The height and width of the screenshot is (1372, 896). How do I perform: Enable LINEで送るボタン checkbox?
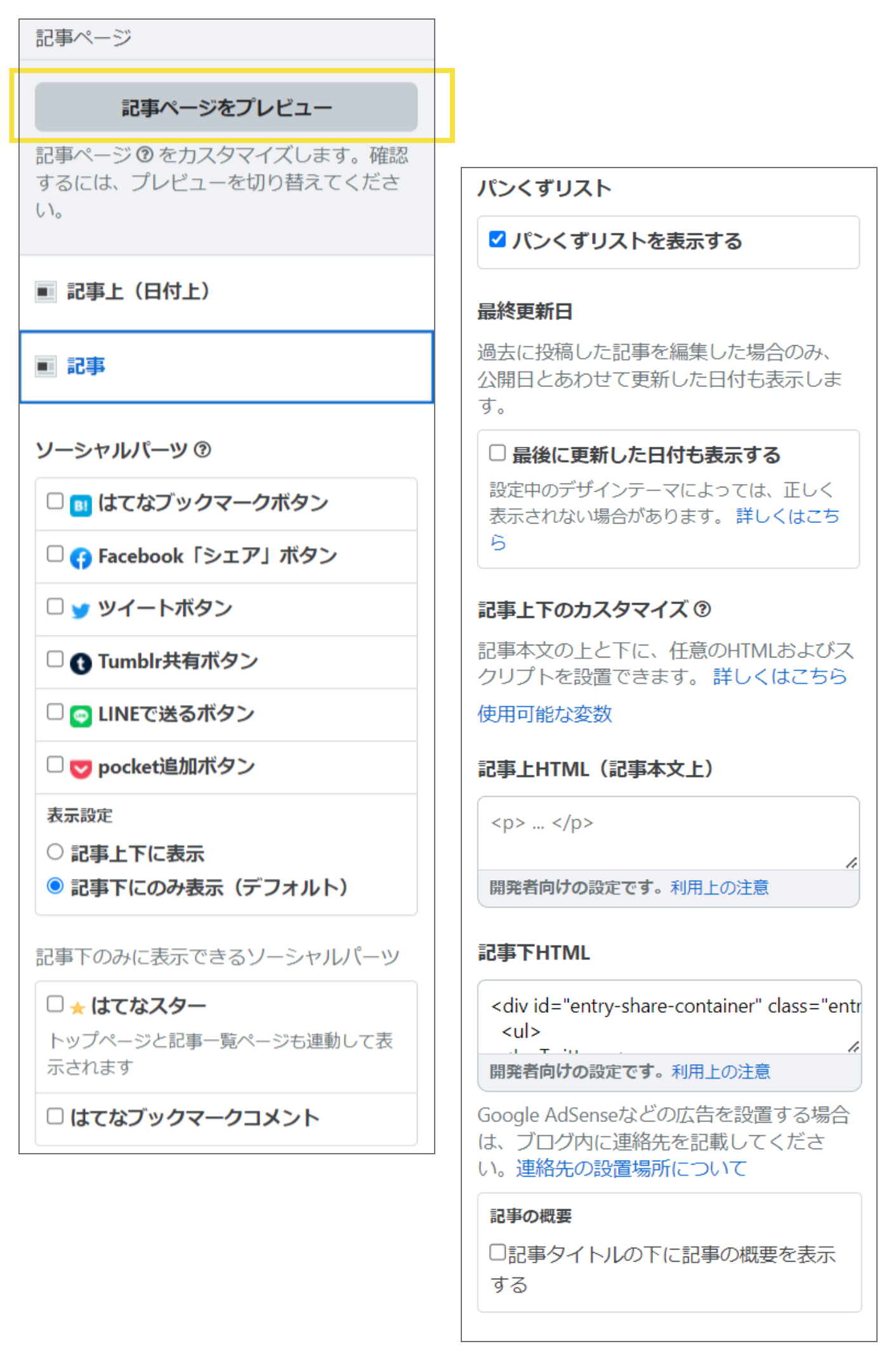[x=55, y=713]
